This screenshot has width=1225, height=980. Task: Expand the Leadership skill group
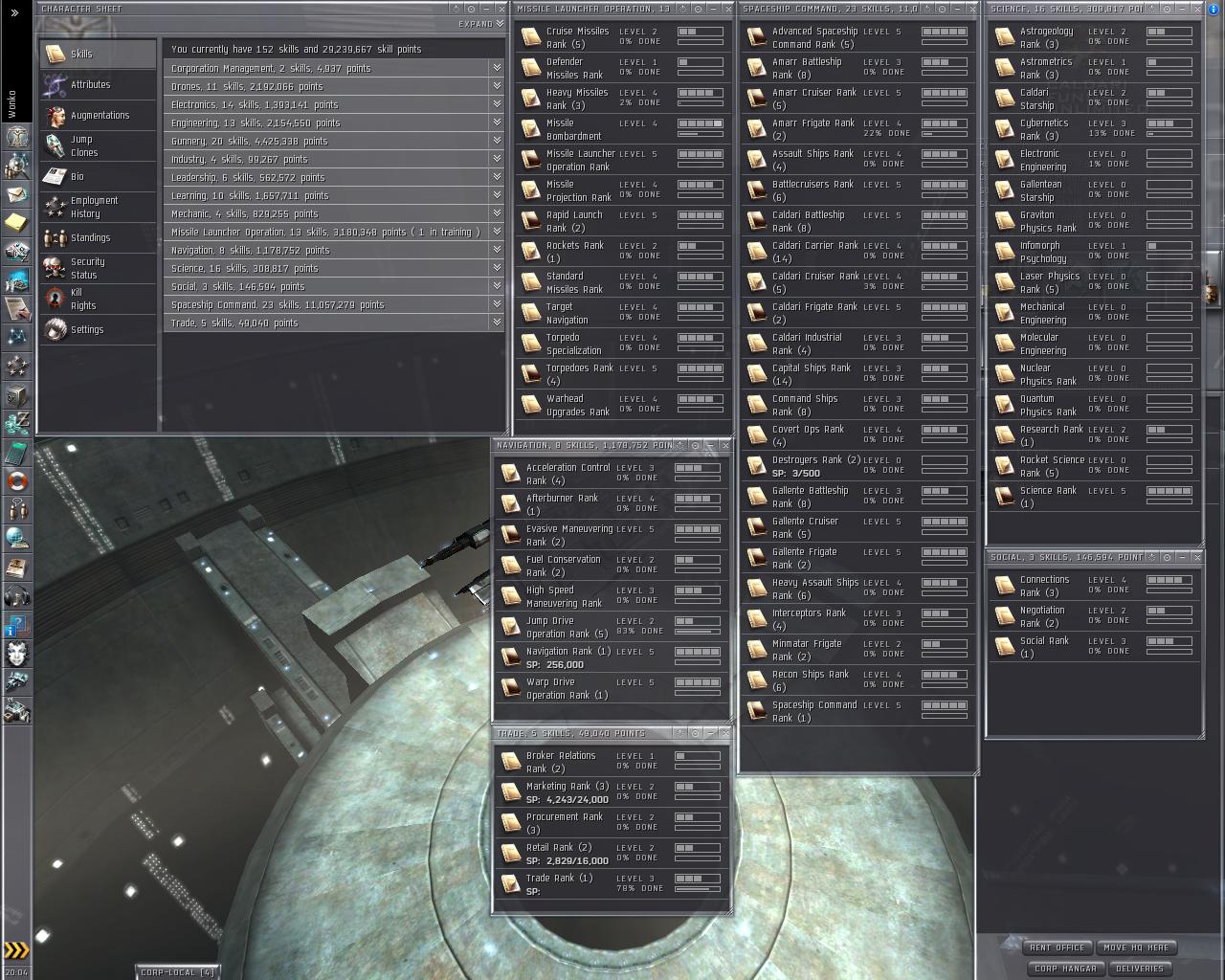[497, 177]
